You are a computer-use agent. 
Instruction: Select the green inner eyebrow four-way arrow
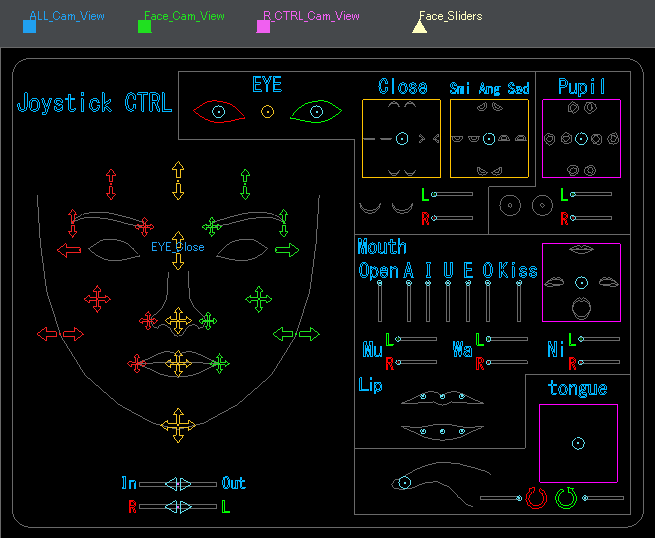[x=212, y=227]
